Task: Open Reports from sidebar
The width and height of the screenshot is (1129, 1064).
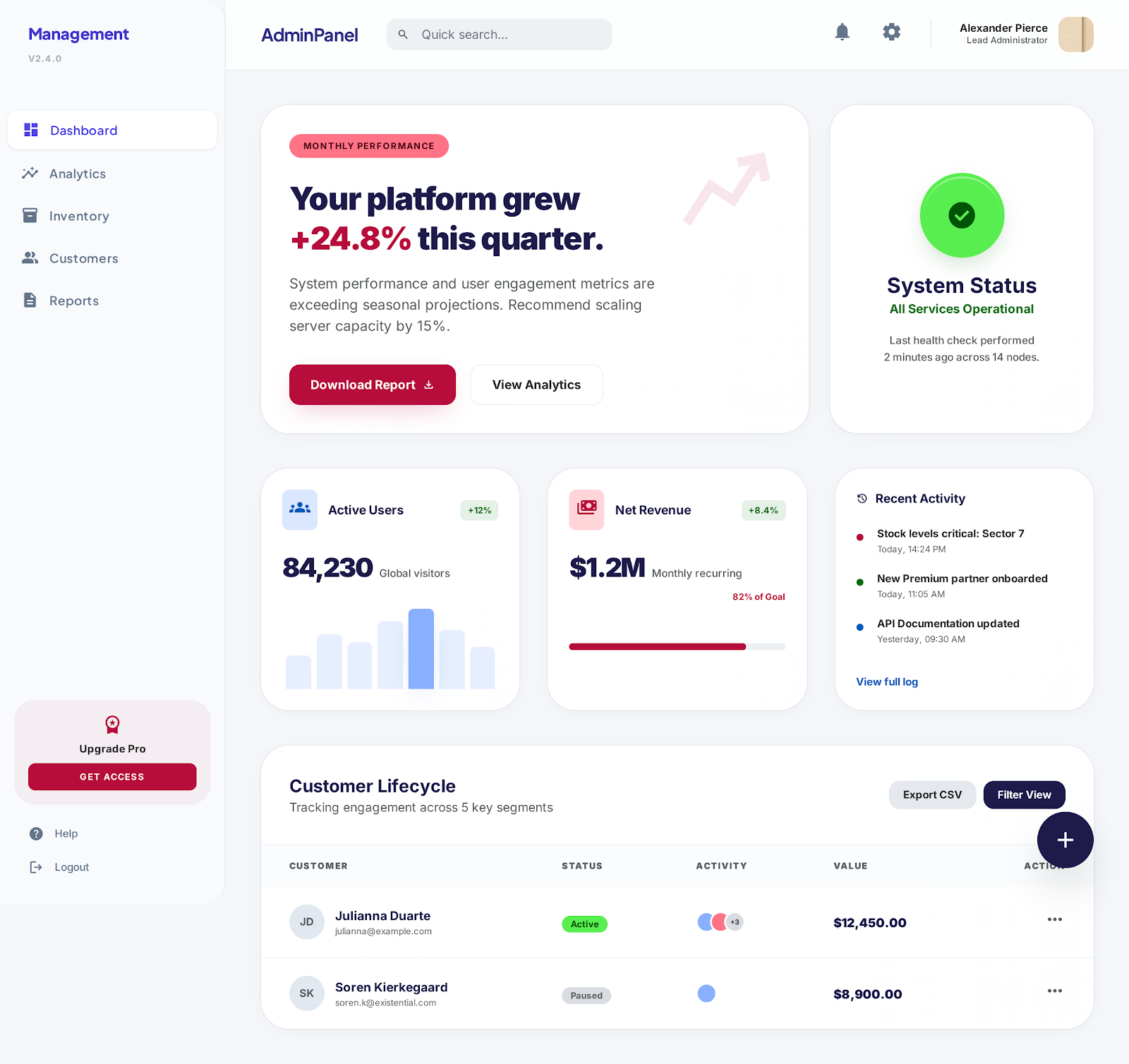Action: coord(112,301)
